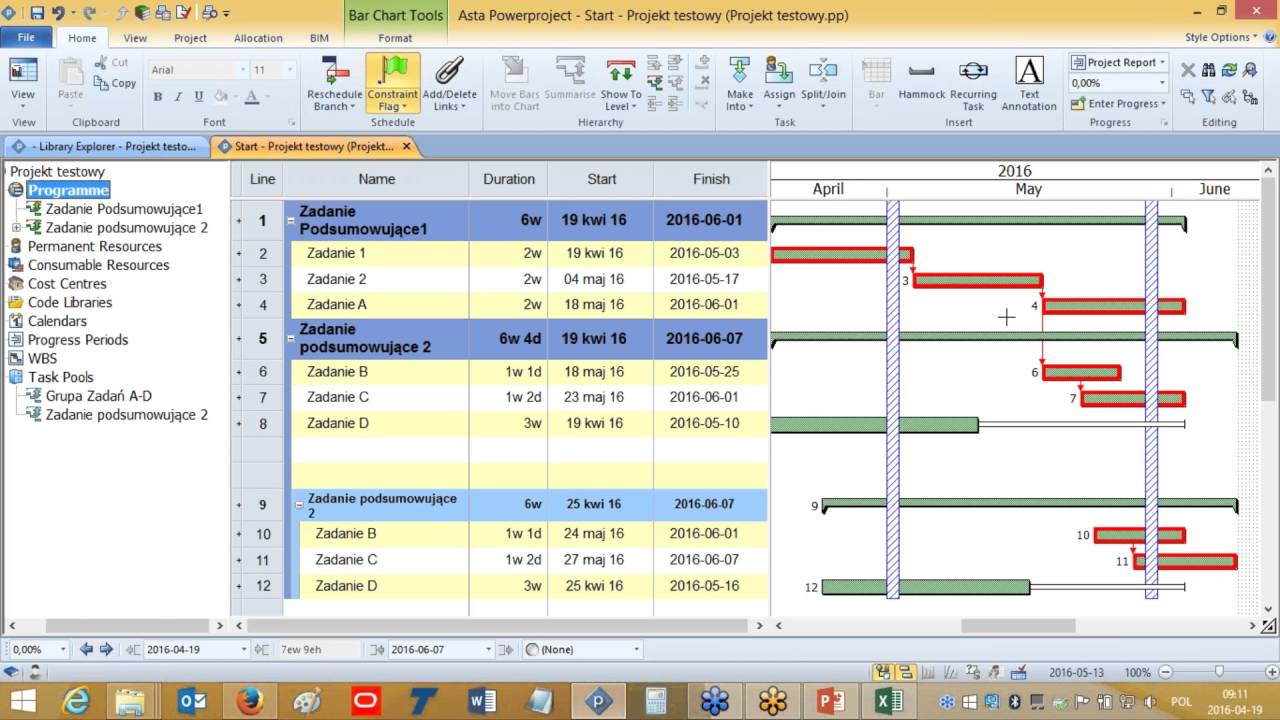Switch to the Format ribbon tab
1280x720 pixels.
(x=395, y=38)
